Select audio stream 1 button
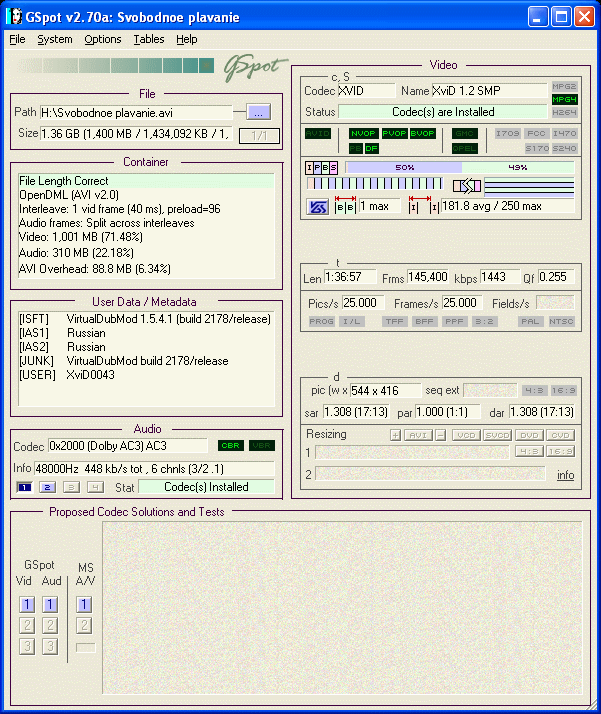 [24, 487]
